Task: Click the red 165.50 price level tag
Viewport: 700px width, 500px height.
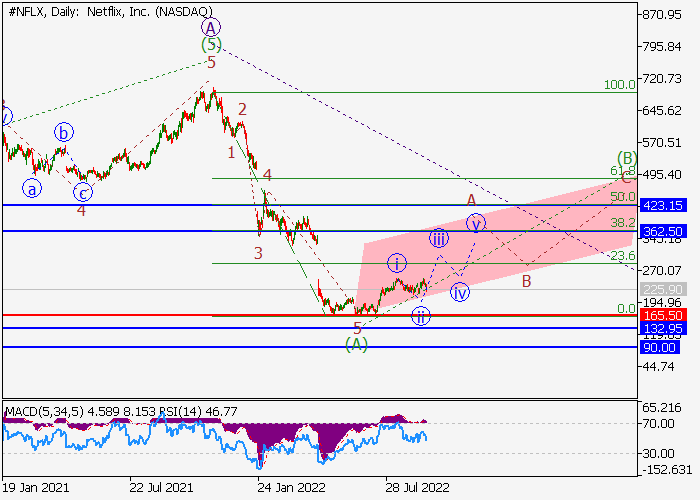Action: tap(663, 315)
